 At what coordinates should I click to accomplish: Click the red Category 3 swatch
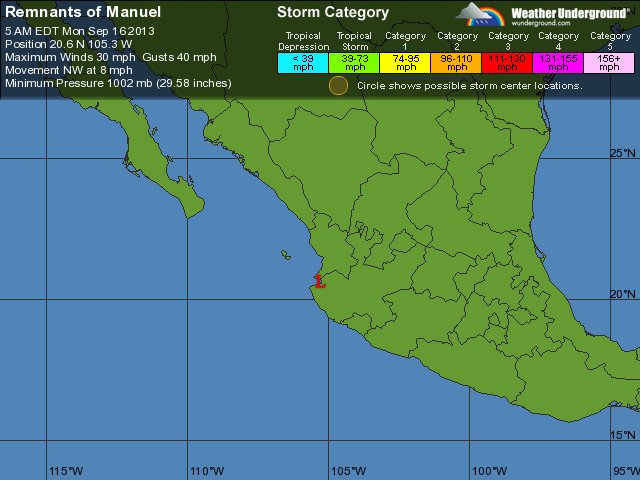pyautogui.click(x=507, y=63)
